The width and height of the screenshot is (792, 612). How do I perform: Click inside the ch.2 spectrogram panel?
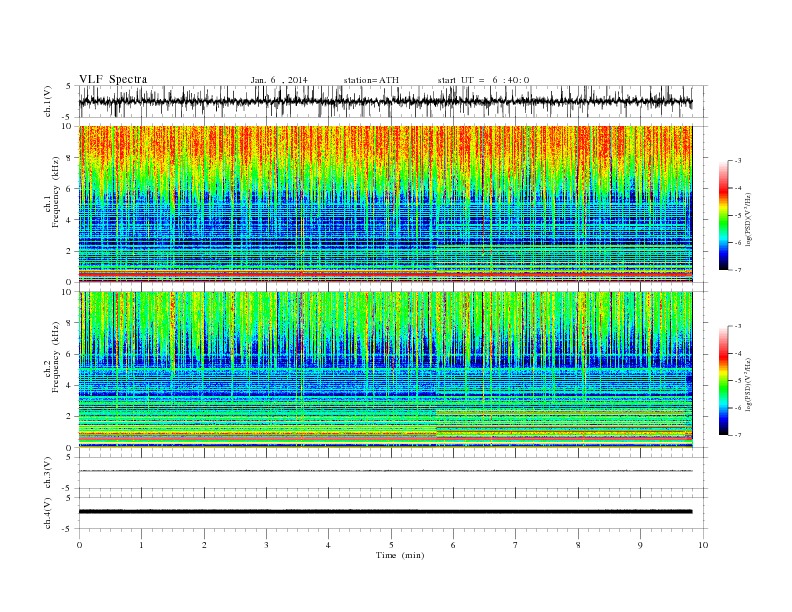pos(385,369)
